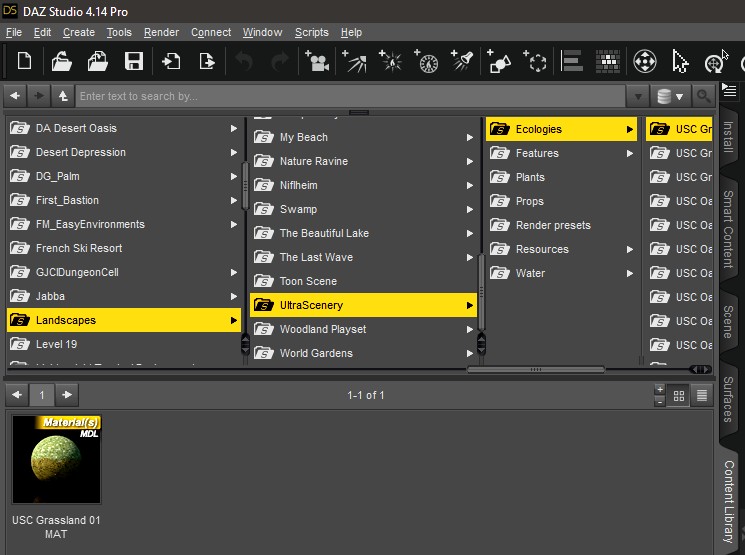
Task: Click the Merge File toolbar icon
Action: (x=97, y=61)
